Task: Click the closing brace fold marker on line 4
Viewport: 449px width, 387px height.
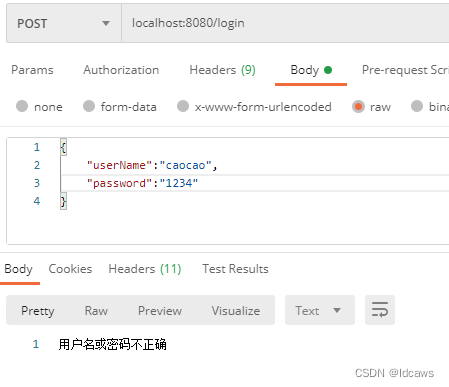Action: click(63, 201)
